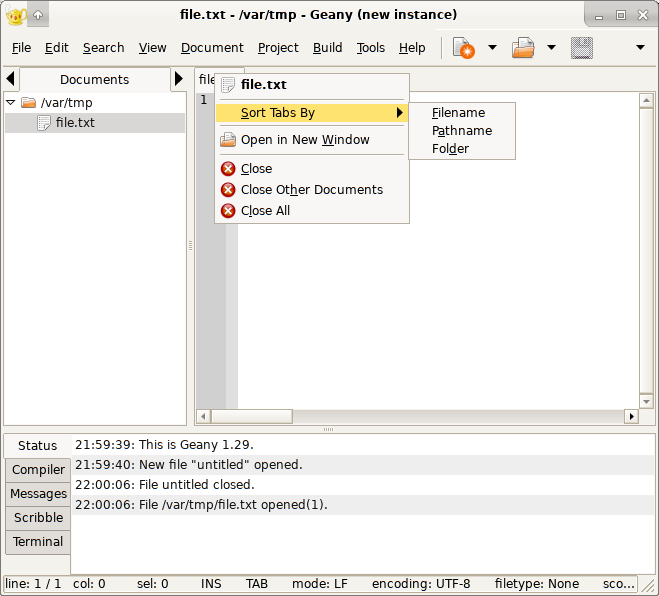Open the new file dropdown arrow
This screenshot has width=659, height=596.
[492, 48]
